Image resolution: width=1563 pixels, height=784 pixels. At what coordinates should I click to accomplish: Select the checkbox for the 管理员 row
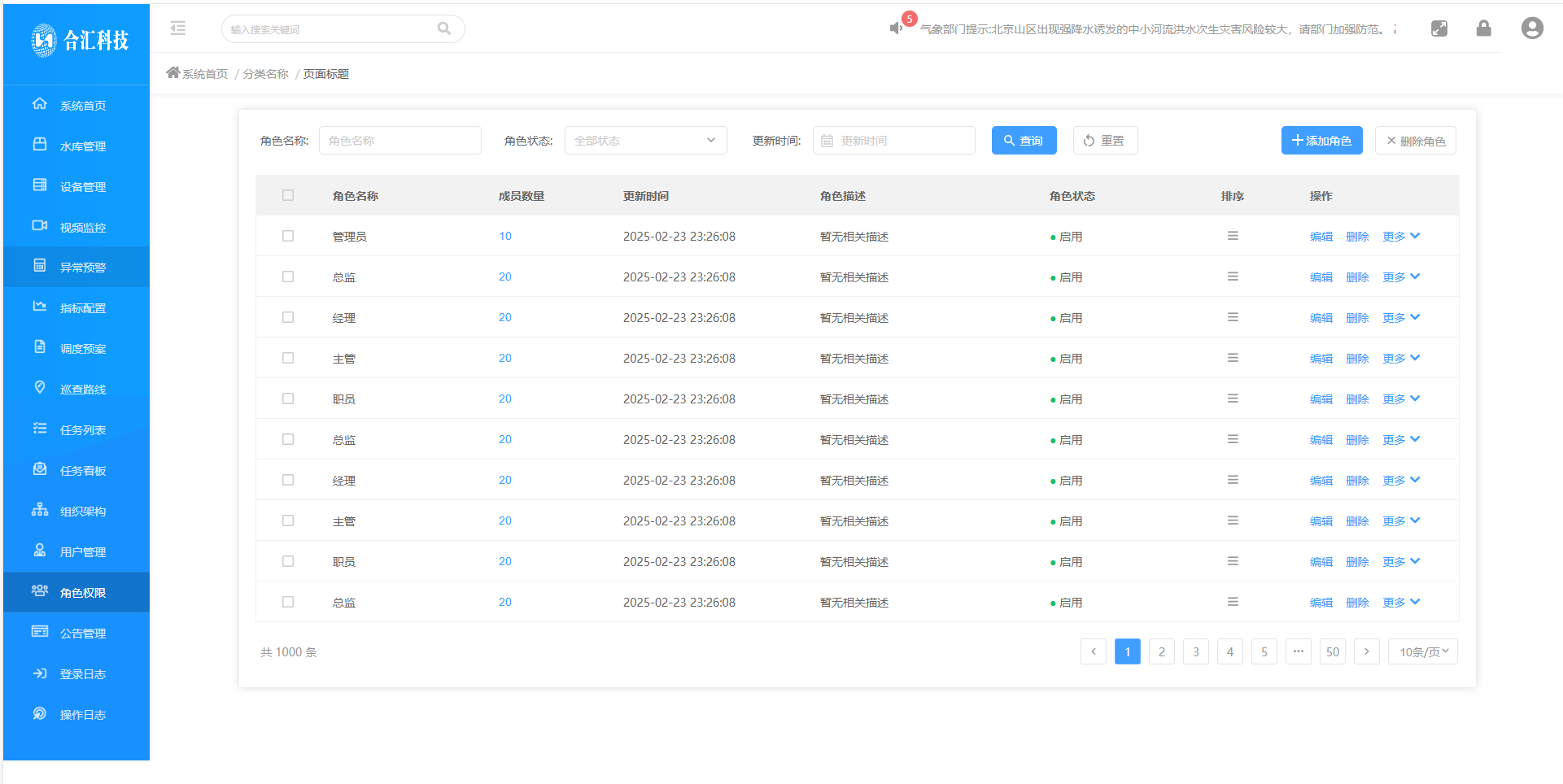pos(288,236)
